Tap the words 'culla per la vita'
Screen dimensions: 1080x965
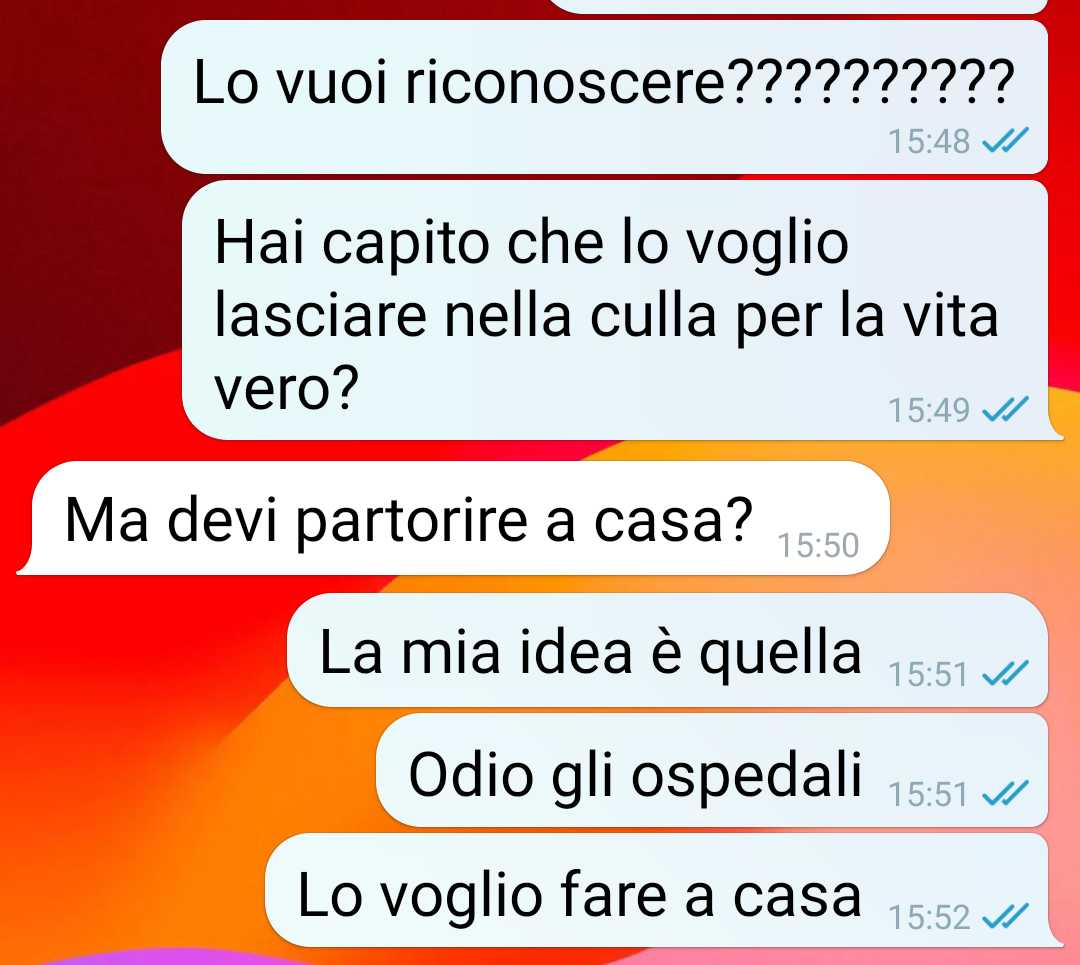[x=794, y=317]
